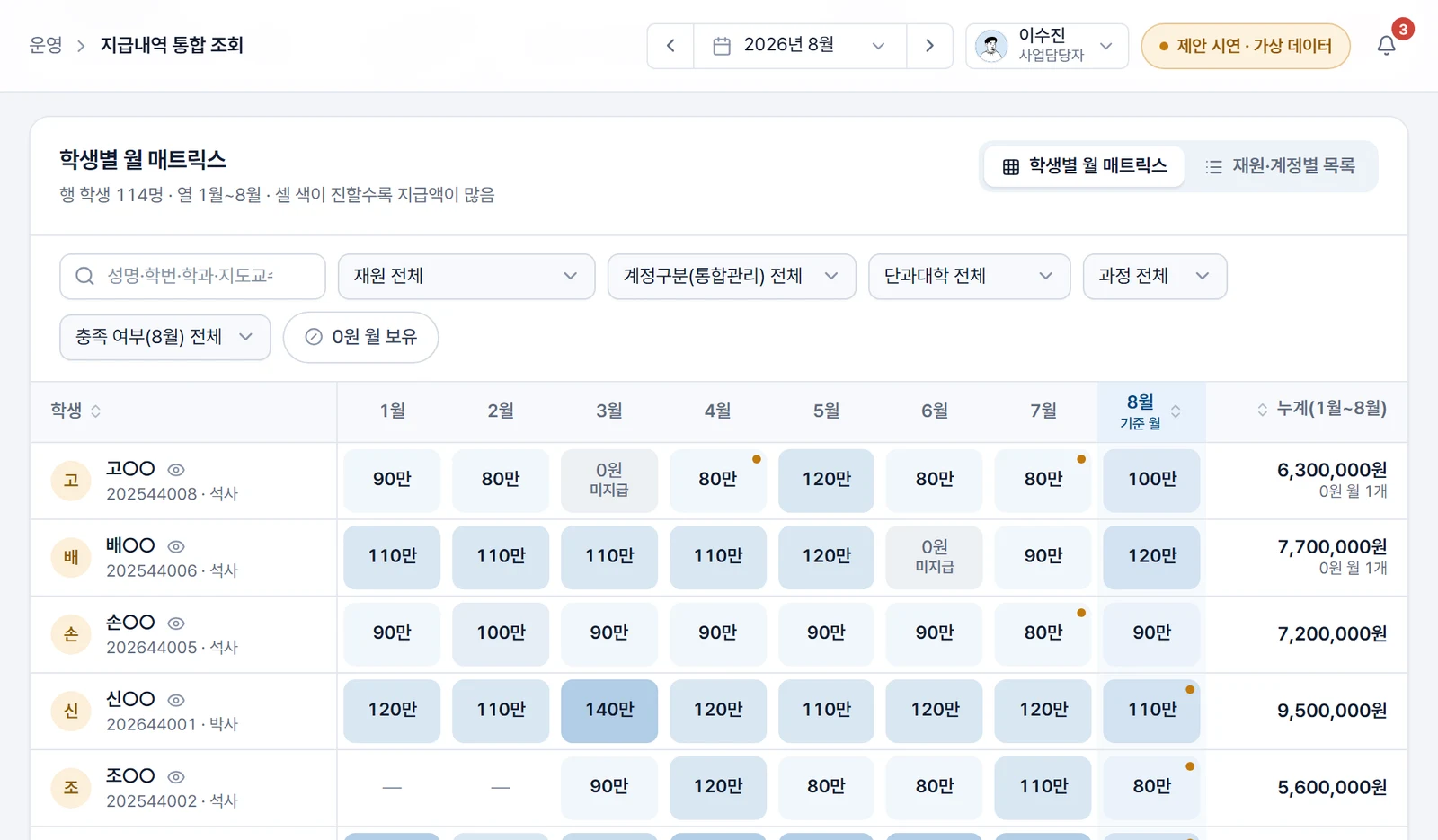Click 배OO's total 7,700,000원
The height and width of the screenshot is (840, 1438).
(1332, 547)
